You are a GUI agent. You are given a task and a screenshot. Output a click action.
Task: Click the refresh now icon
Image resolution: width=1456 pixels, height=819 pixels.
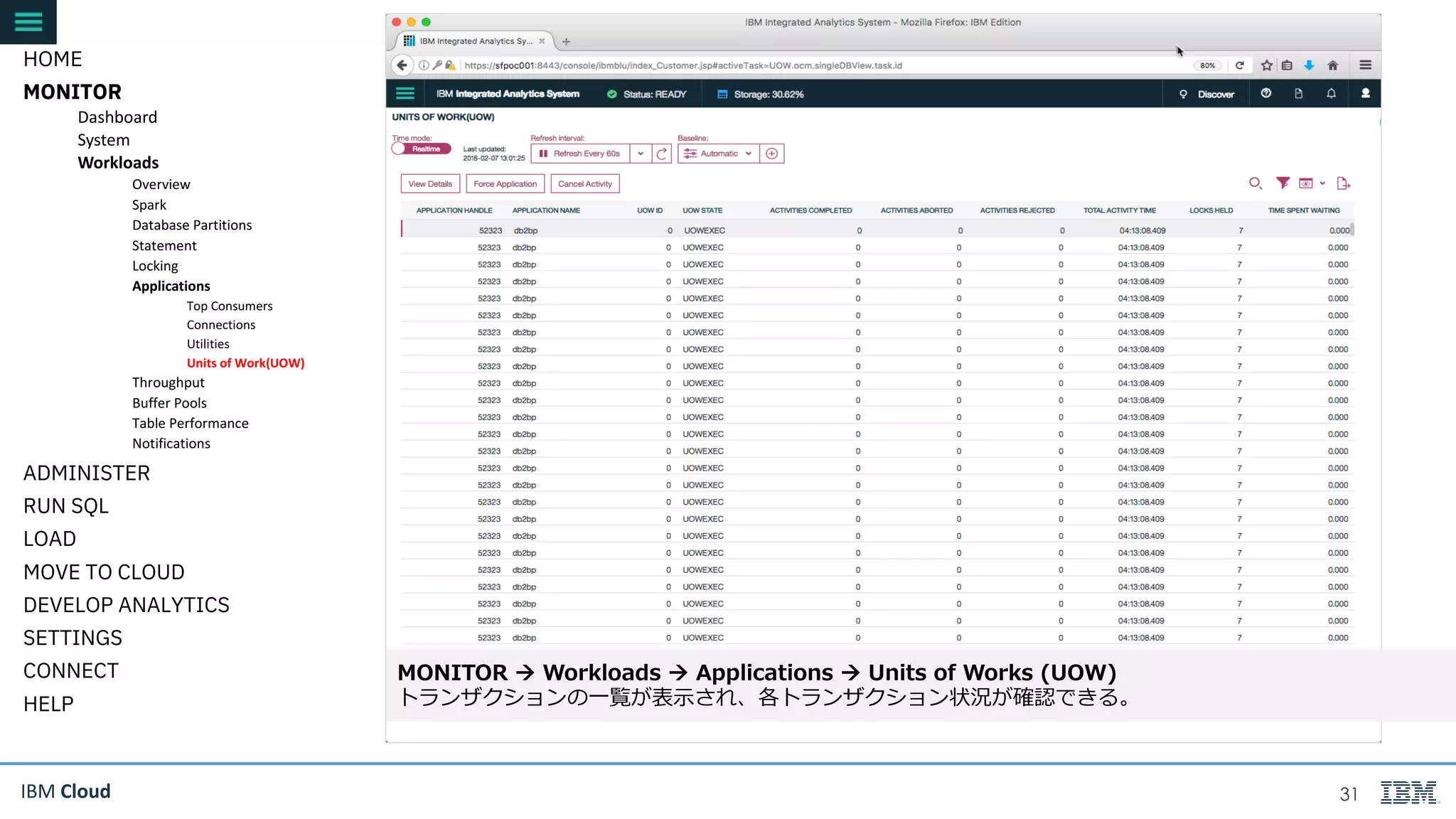pos(662,154)
